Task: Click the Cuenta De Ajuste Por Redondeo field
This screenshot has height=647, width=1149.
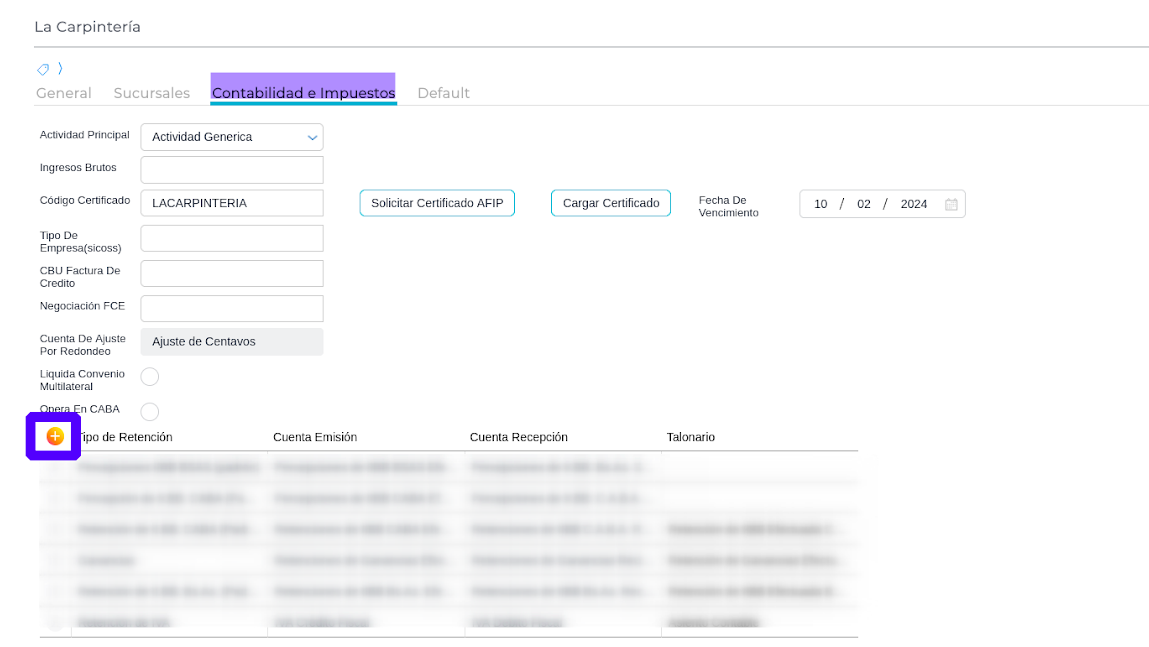Action: click(x=232, y=342)
